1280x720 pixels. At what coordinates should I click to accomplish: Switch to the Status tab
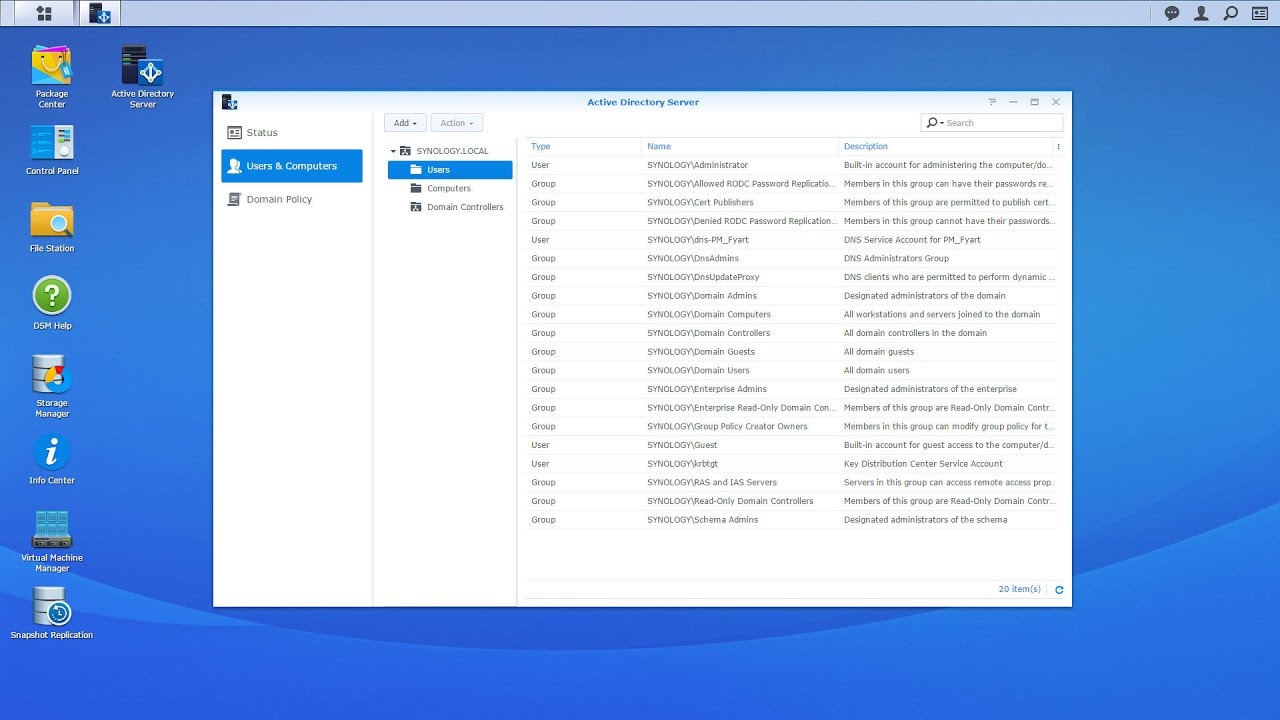(292, 132)
